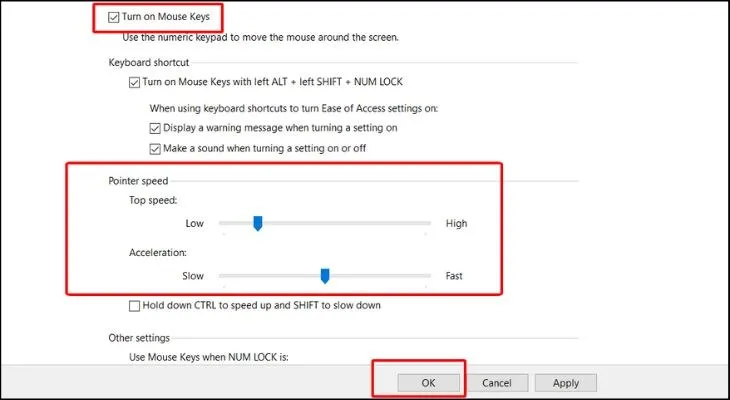Click the Cancel button

click(497, 383)
